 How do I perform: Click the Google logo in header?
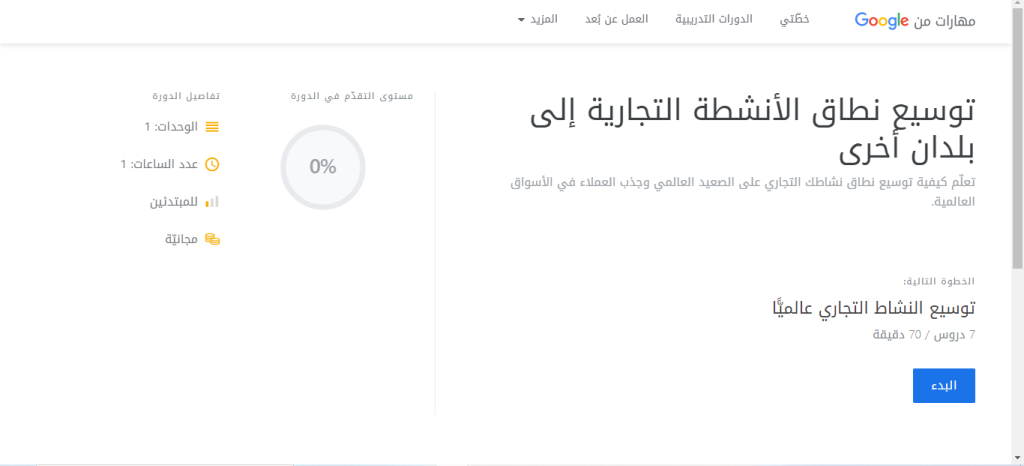click(882, 20)
